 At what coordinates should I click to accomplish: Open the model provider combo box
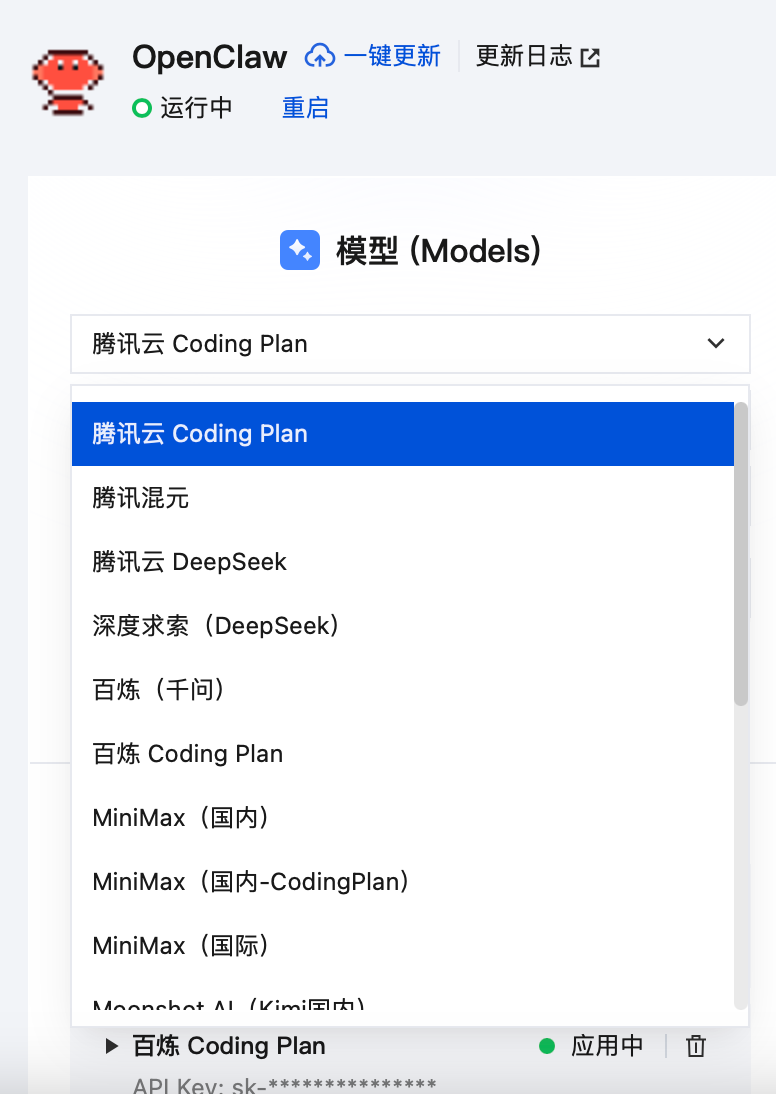tap(400, 344)
